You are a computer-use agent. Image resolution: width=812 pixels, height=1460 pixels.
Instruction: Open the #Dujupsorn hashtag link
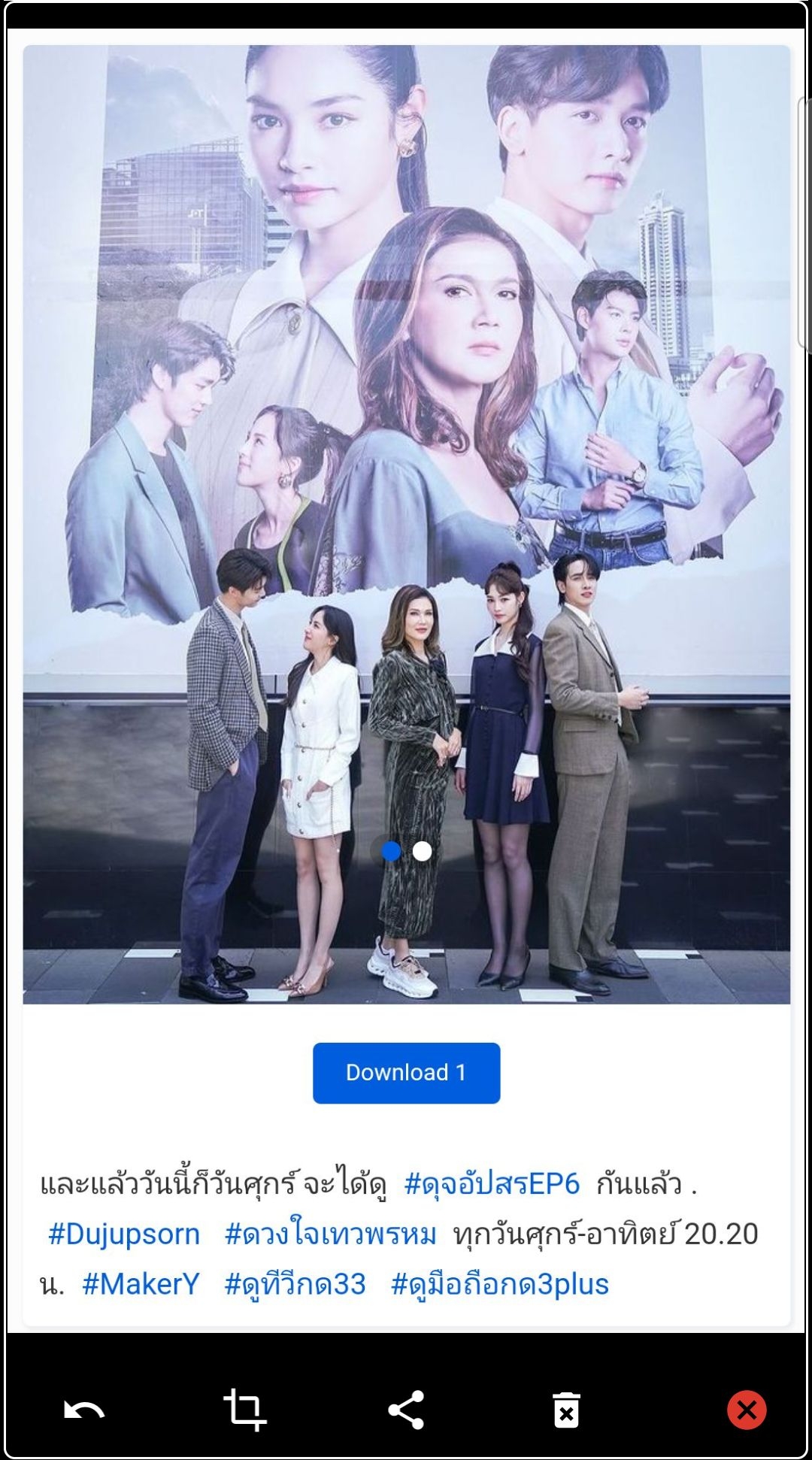coord(124,1234)
